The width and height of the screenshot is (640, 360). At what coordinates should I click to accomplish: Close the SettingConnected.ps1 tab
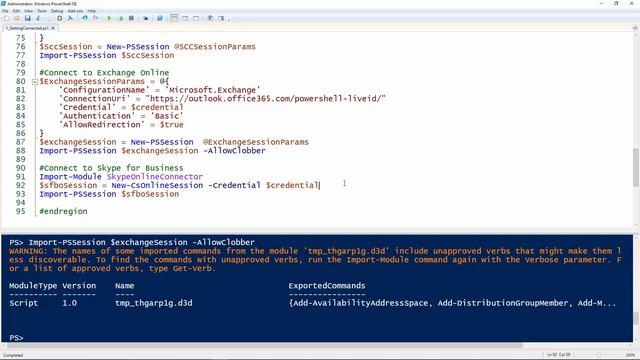click(53, 28)
